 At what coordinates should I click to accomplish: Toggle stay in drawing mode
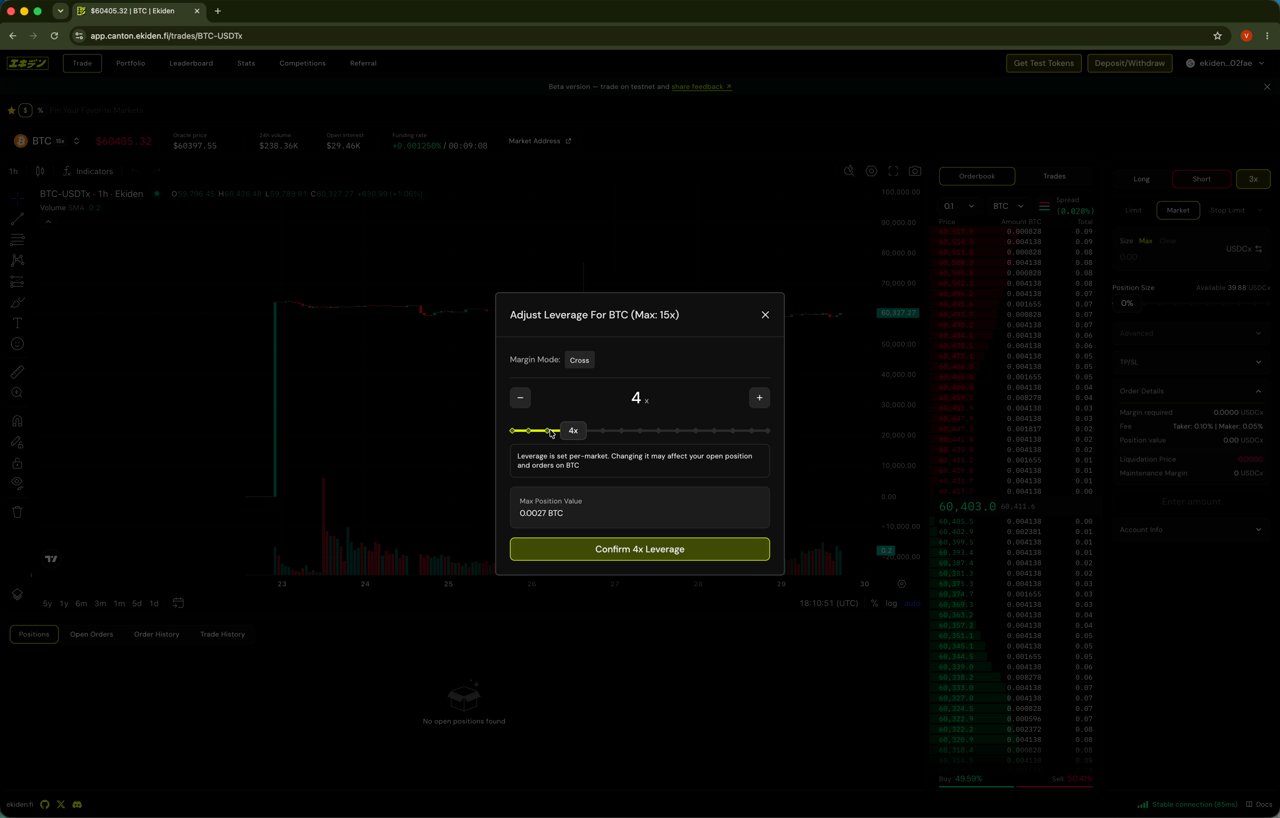(x=17, y=442)
